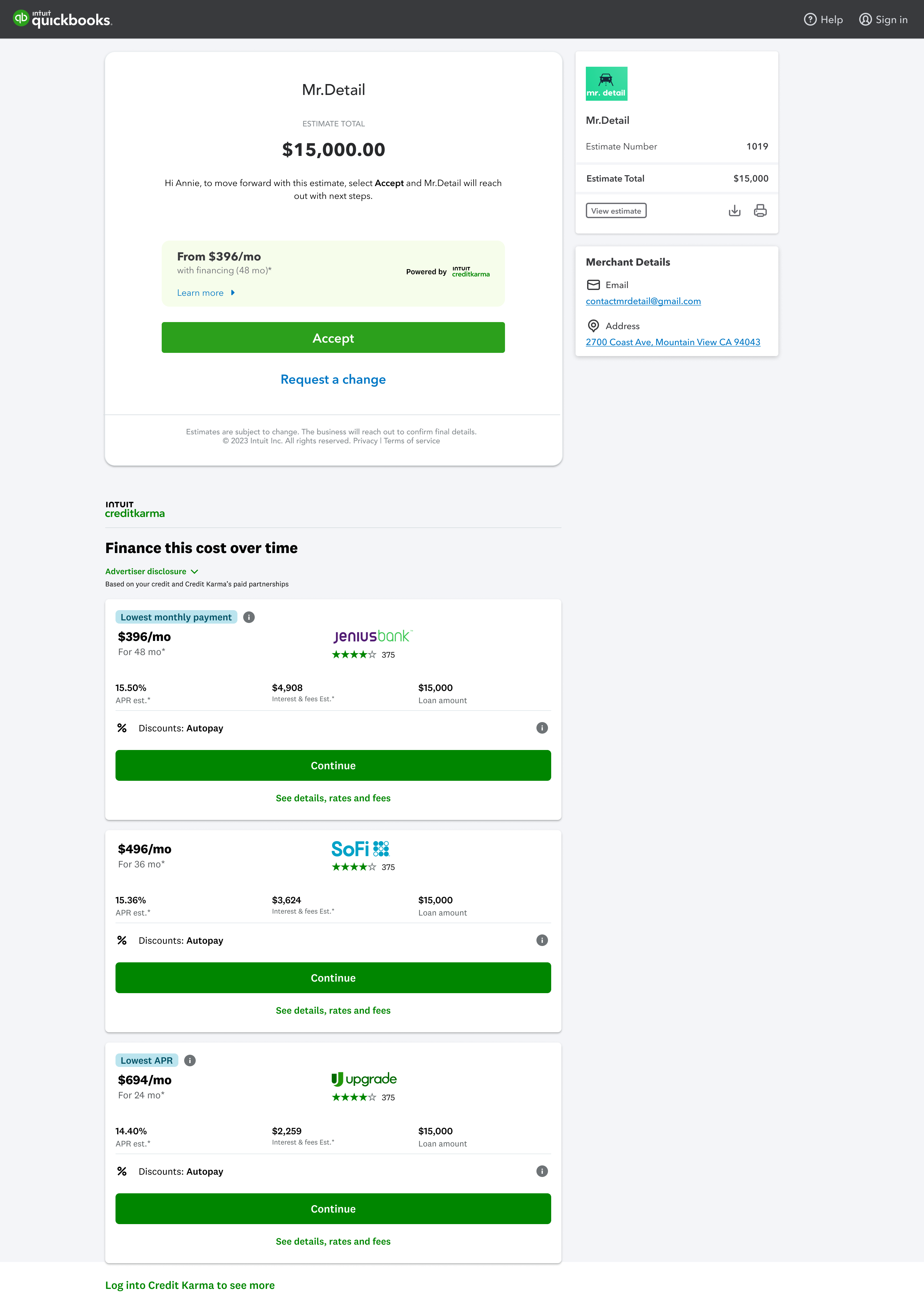Click the Mr. Detail merchant logo thumbnail
The height and width of the screenshot is (1312, 924).
[606, 84]
